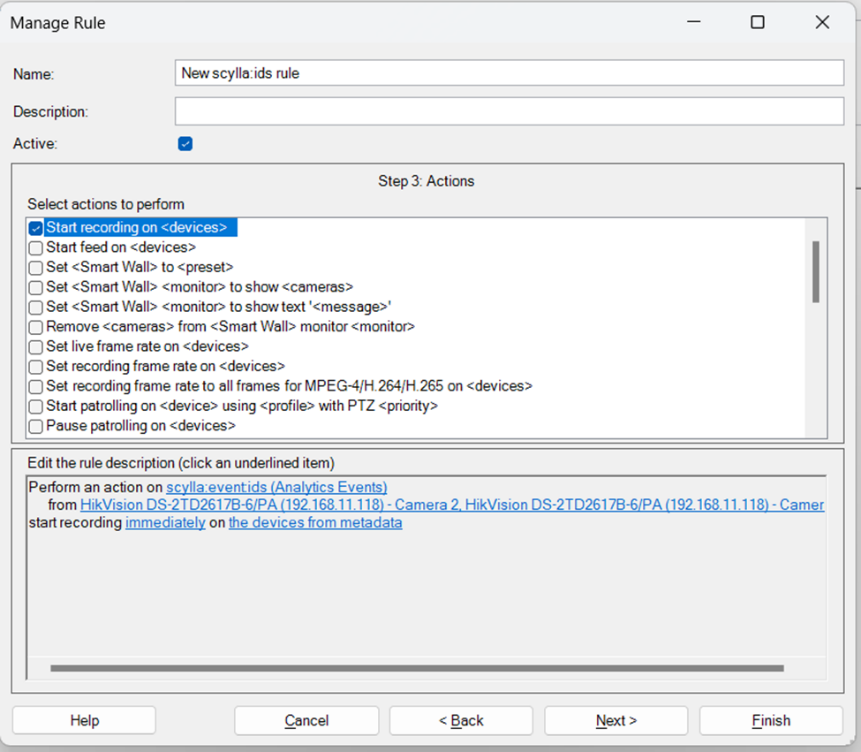Uncheck the Active checkbox
The image size is (861, 752).
tap(185, 143)
